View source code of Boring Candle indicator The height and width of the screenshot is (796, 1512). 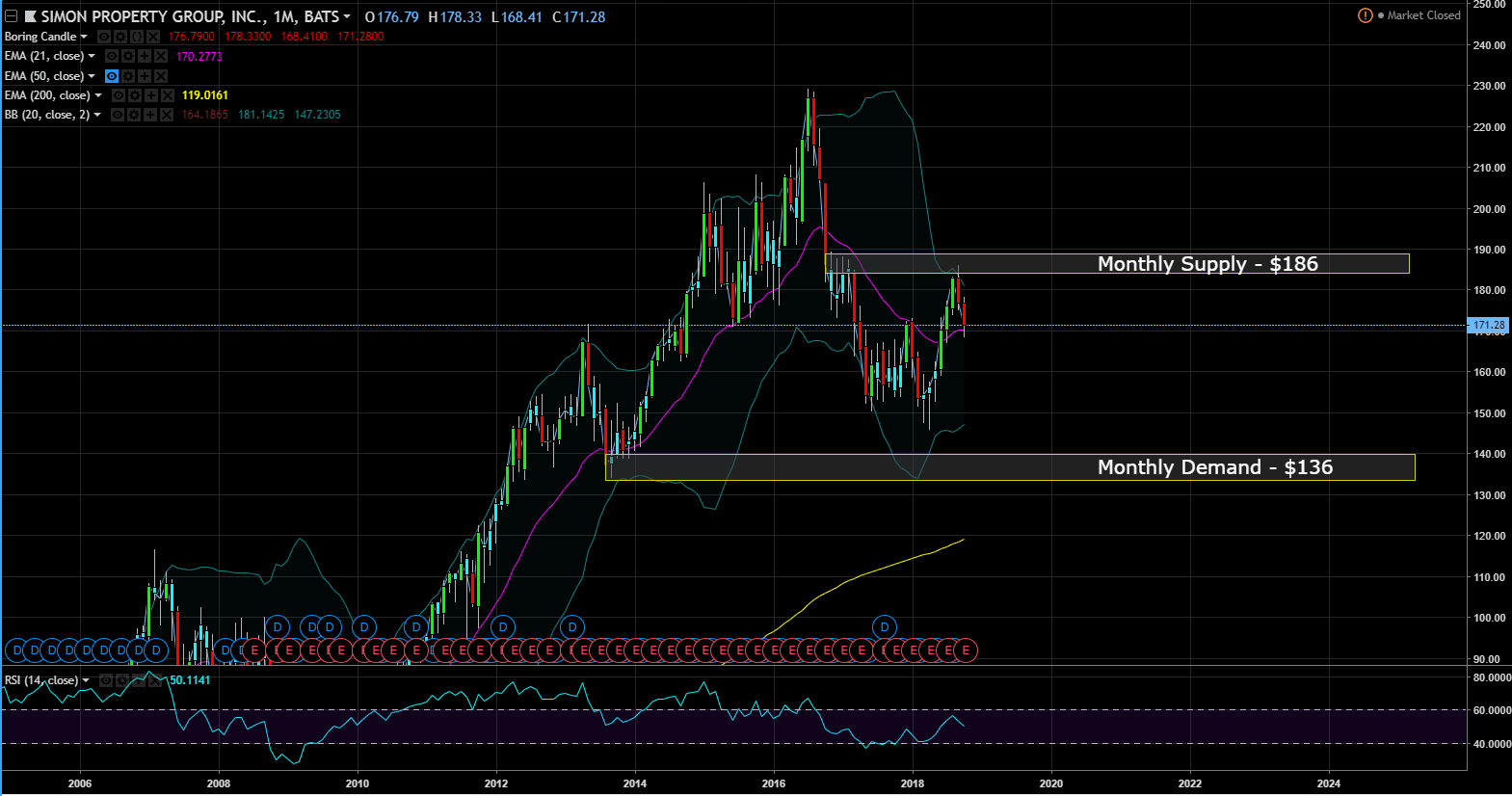pos(137,37)
